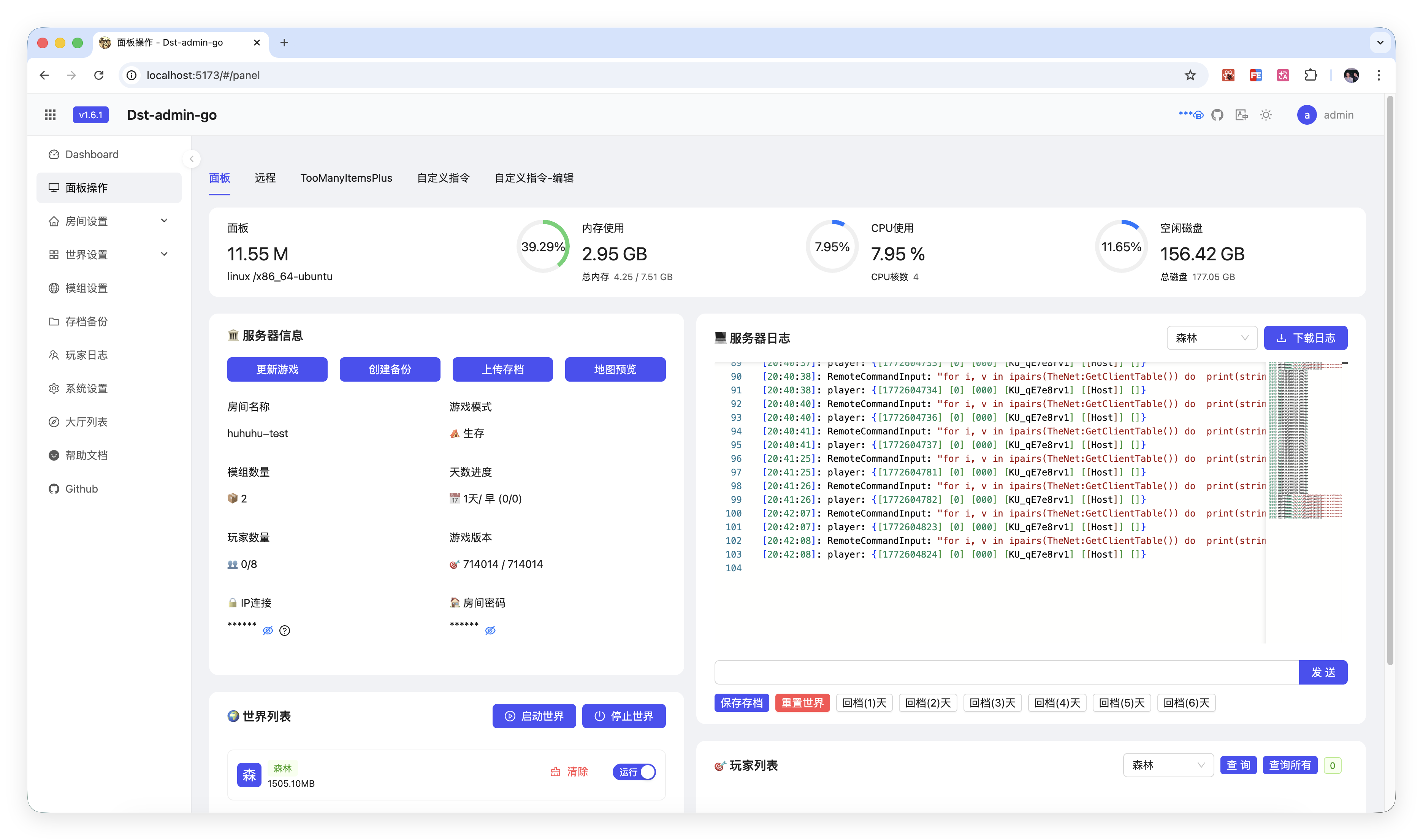Open the tab search chevron in Chrome

pyautogui.click(x=1380, y=43)
